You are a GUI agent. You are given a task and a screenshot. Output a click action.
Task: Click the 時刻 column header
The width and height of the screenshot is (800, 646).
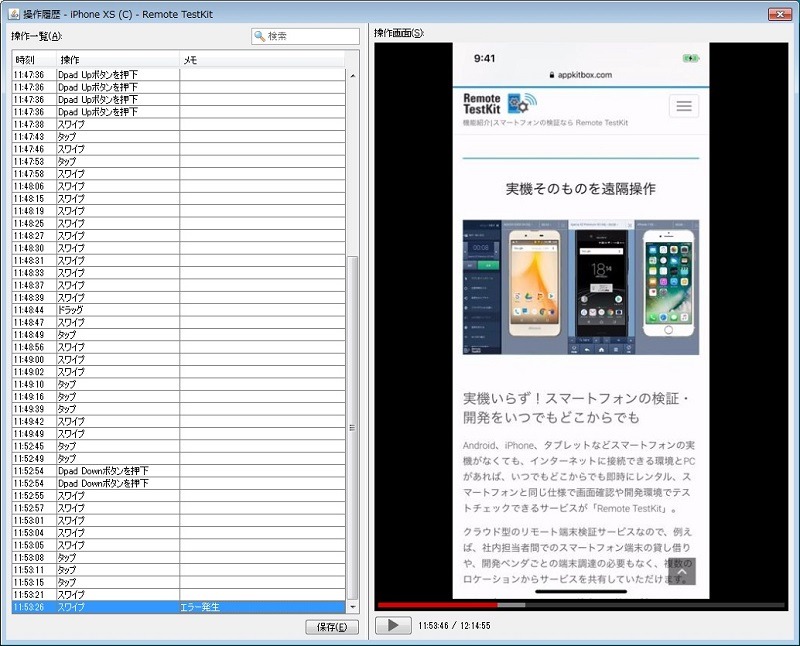tap(34, 60)
